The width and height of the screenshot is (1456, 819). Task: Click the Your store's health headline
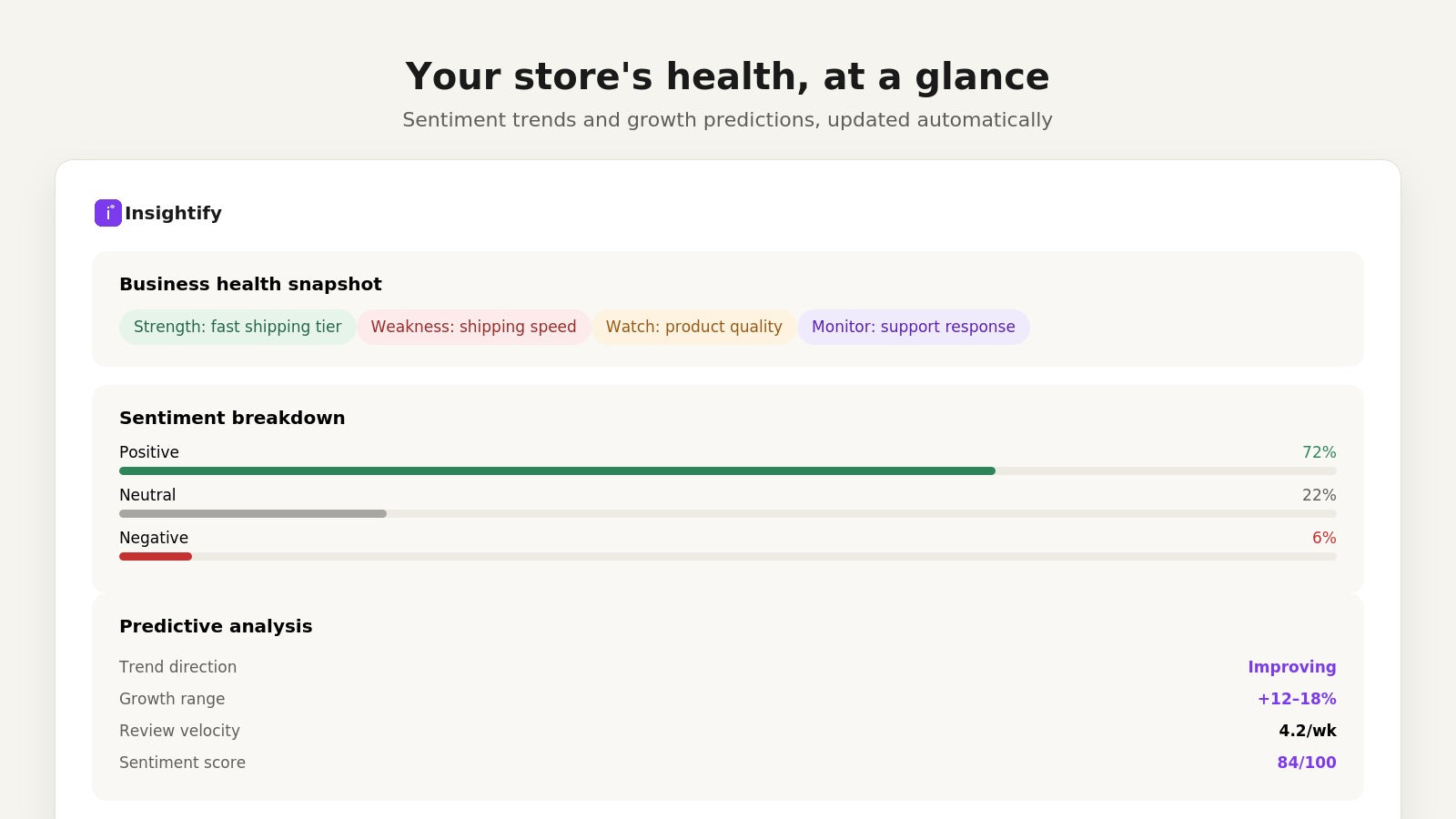727,76
